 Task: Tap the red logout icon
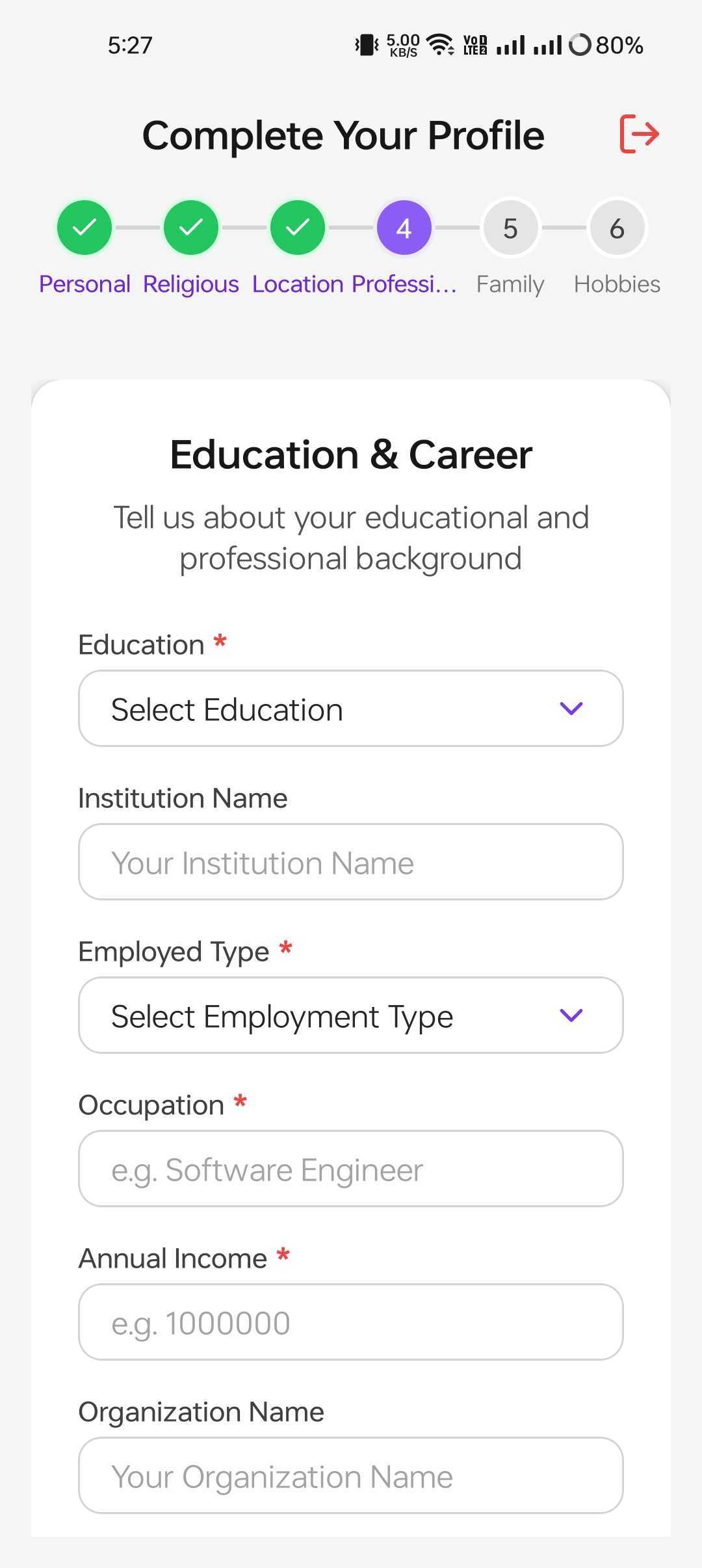tap(639, 134)
